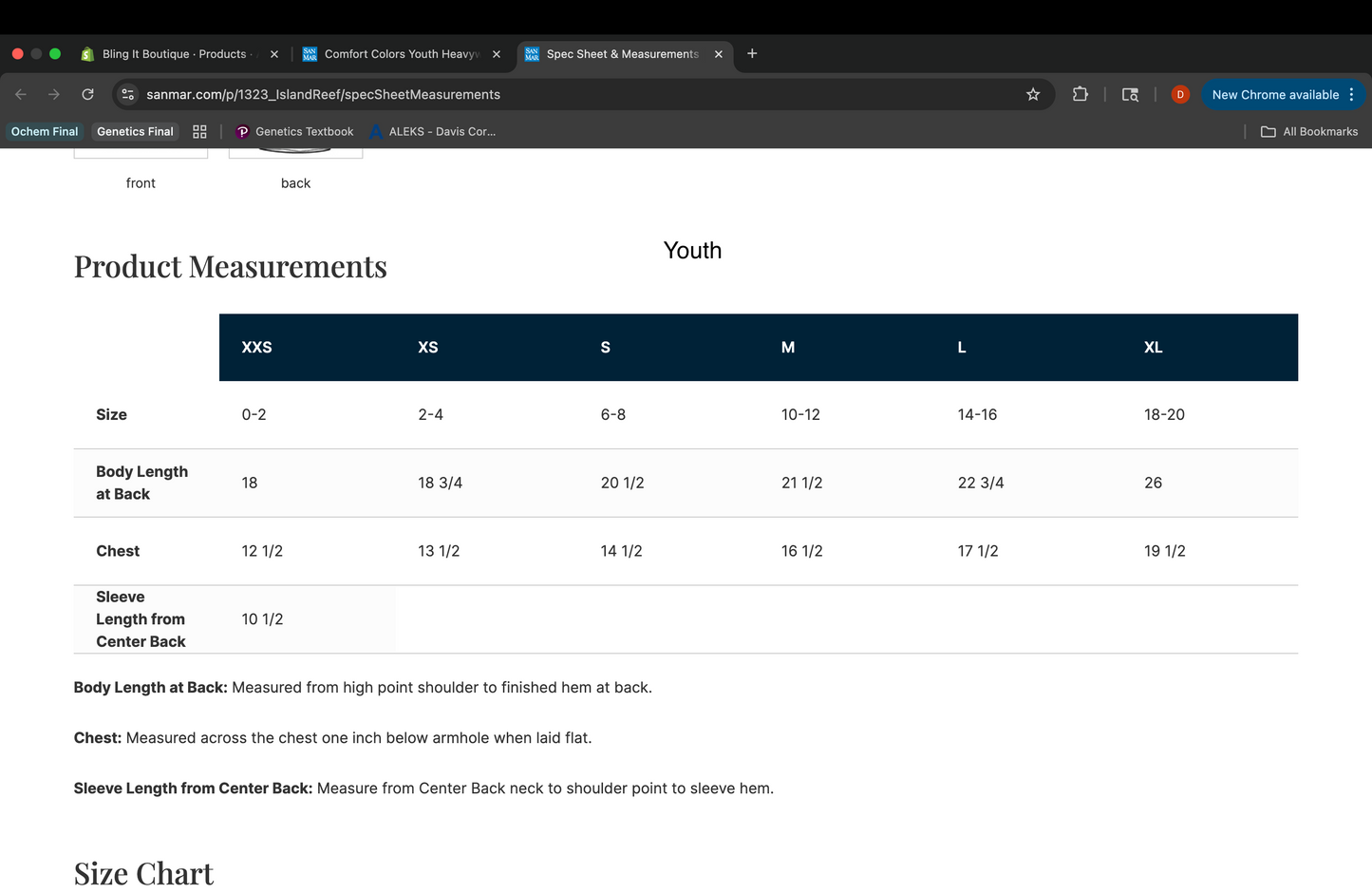
Task: Navigate forward using the forward arrow
Action: coord(54,94)
